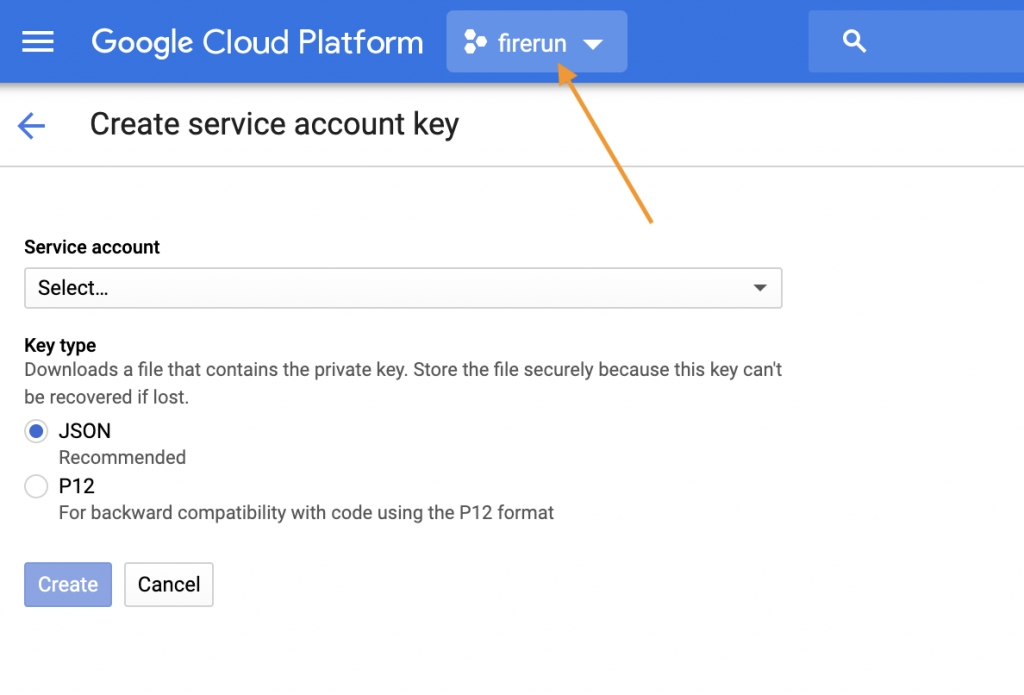
Task: Open the hamburger navigation menu
Action: [38, 42]
